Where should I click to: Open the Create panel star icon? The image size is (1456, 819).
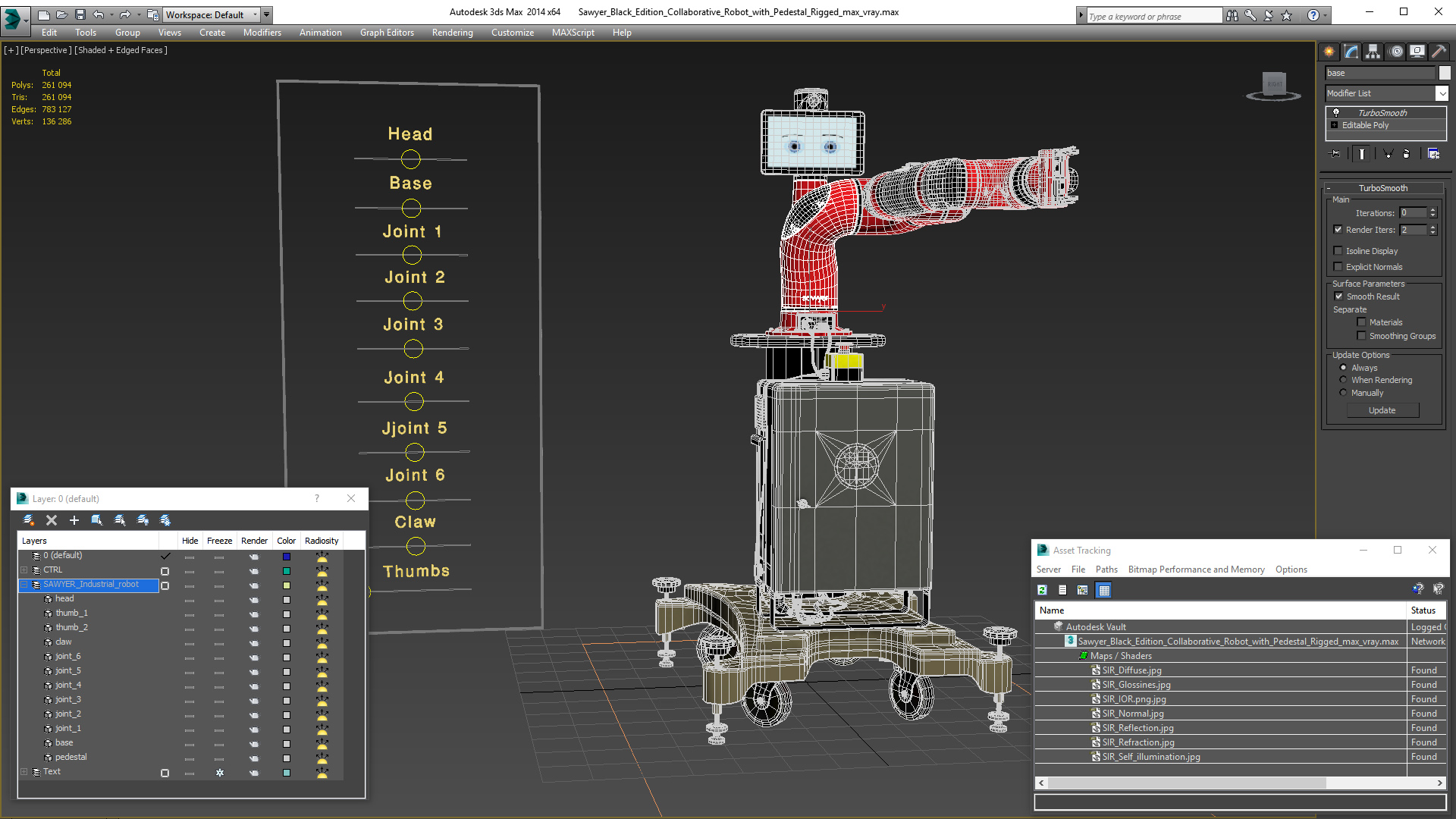coord(1329,52)
